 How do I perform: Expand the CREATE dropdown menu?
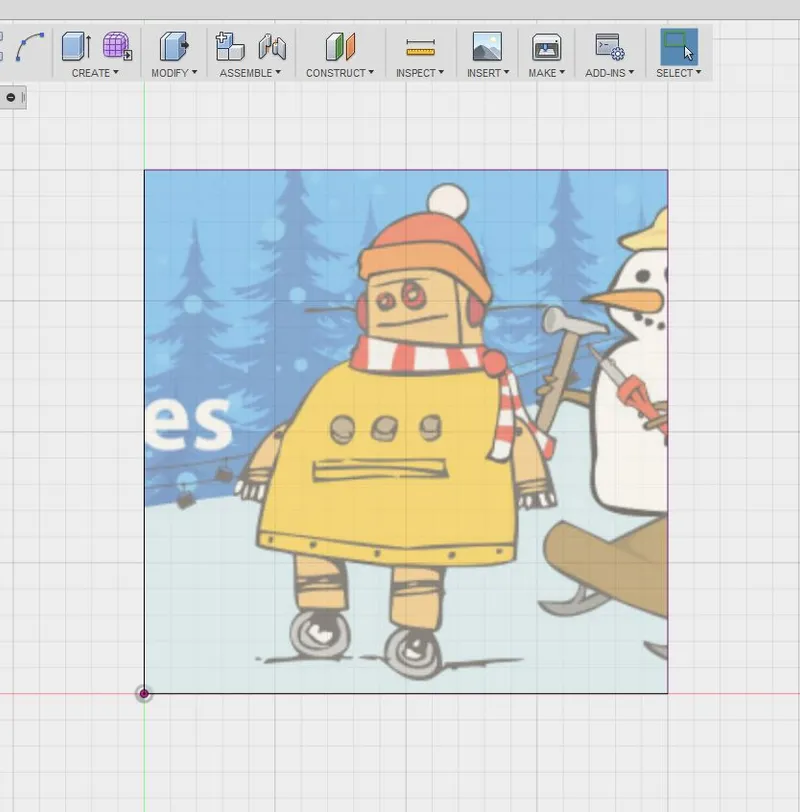tap(95, 73)
